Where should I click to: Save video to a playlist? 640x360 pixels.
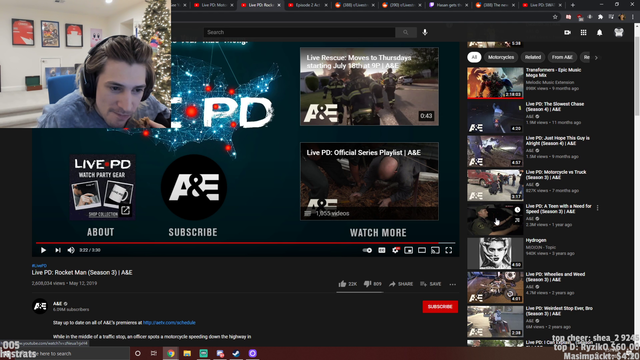click(431, 284)
